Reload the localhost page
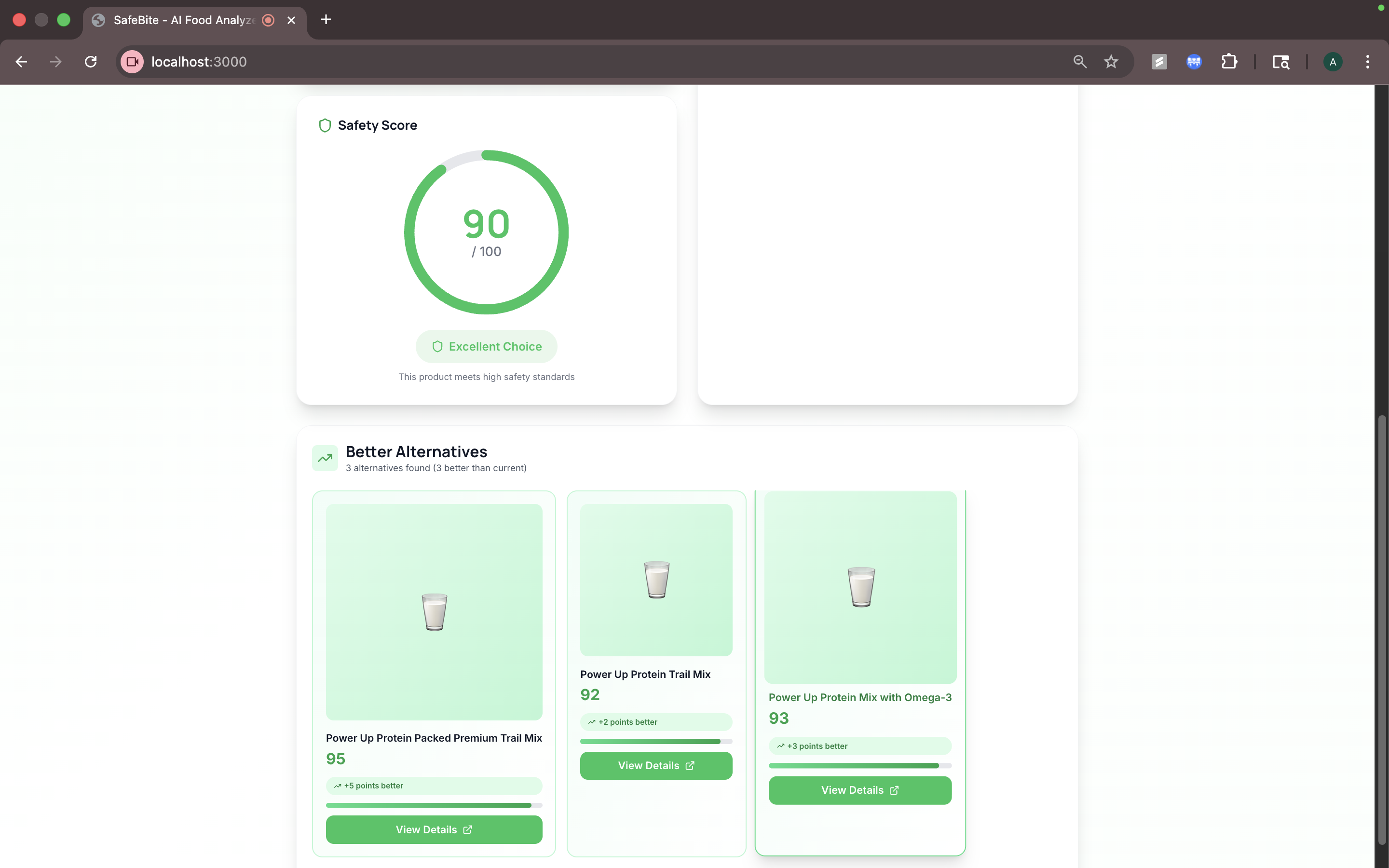This screenshot has width=1389, height=868. pyautogui.click(x=91, y=61)
